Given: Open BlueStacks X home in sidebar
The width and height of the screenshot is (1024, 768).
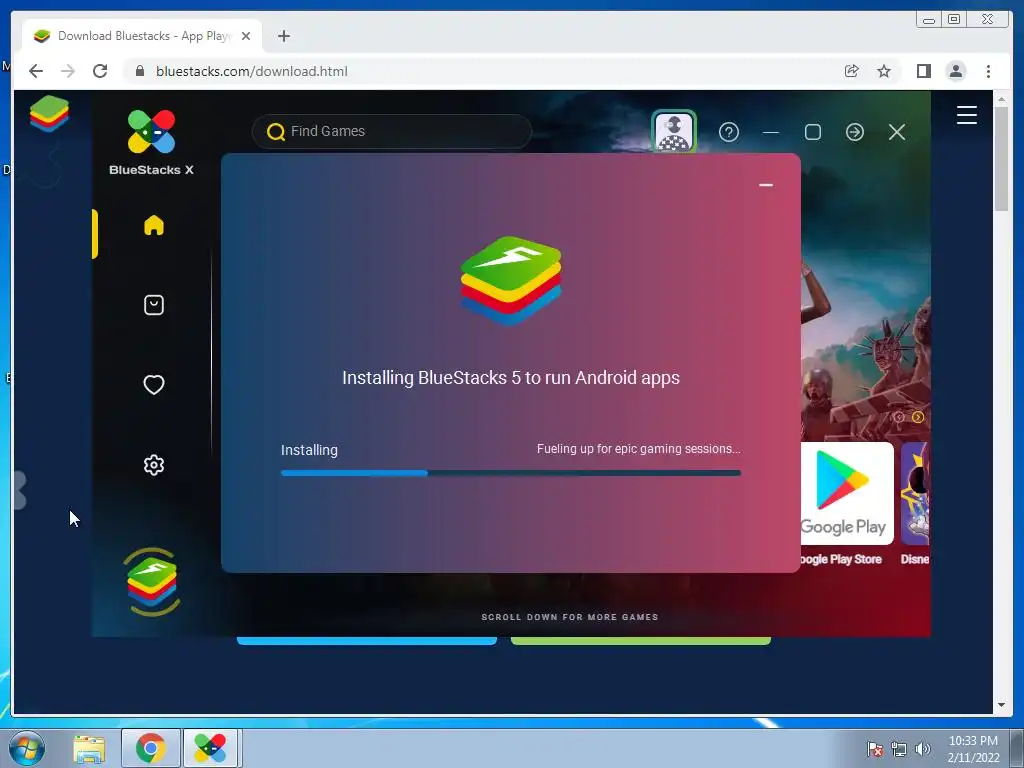Looking at the screenshot, I should [x=153, y=225].
